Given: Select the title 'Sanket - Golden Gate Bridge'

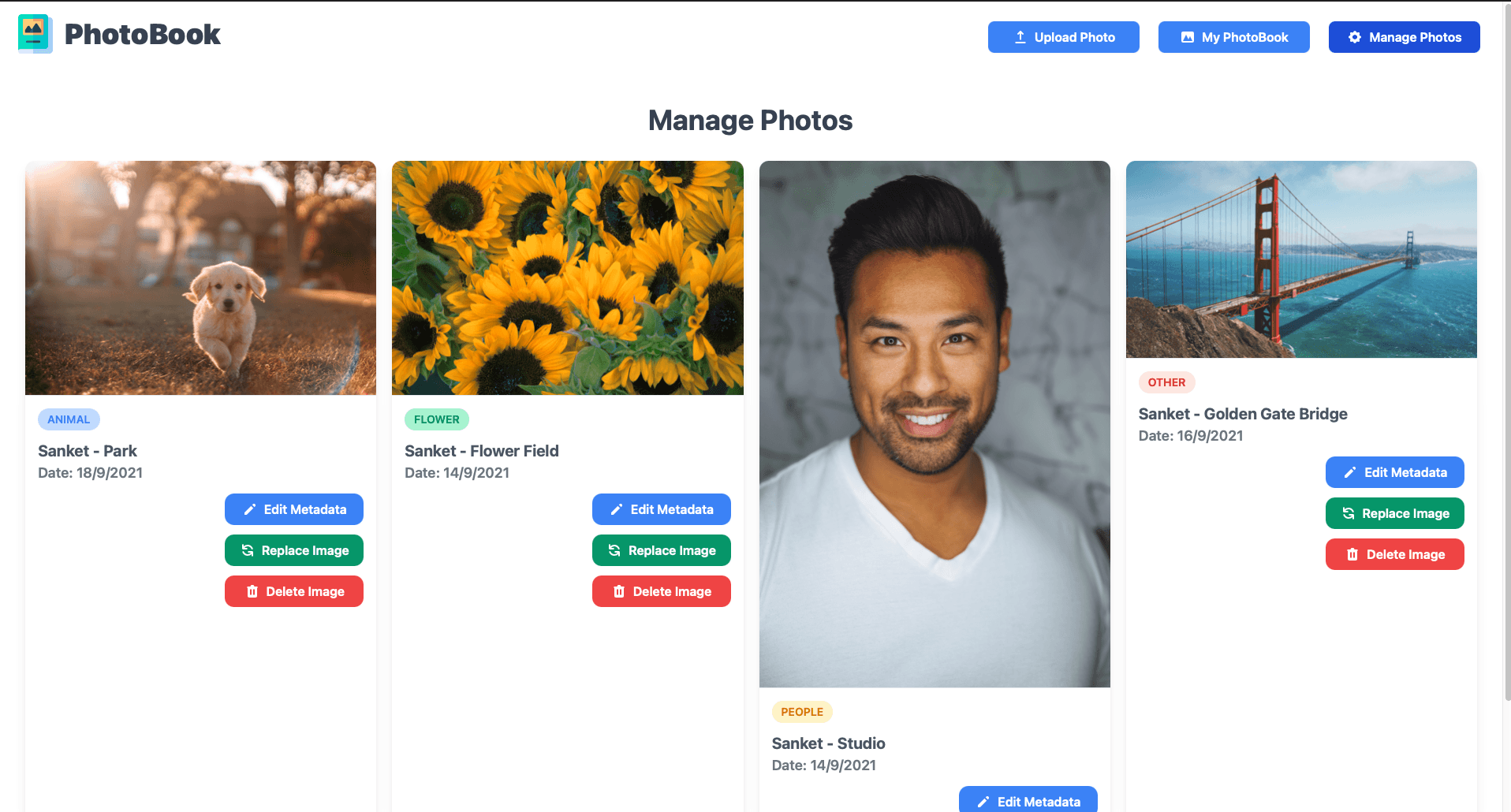Looking at the screenshot, I should pos(1243,414).
